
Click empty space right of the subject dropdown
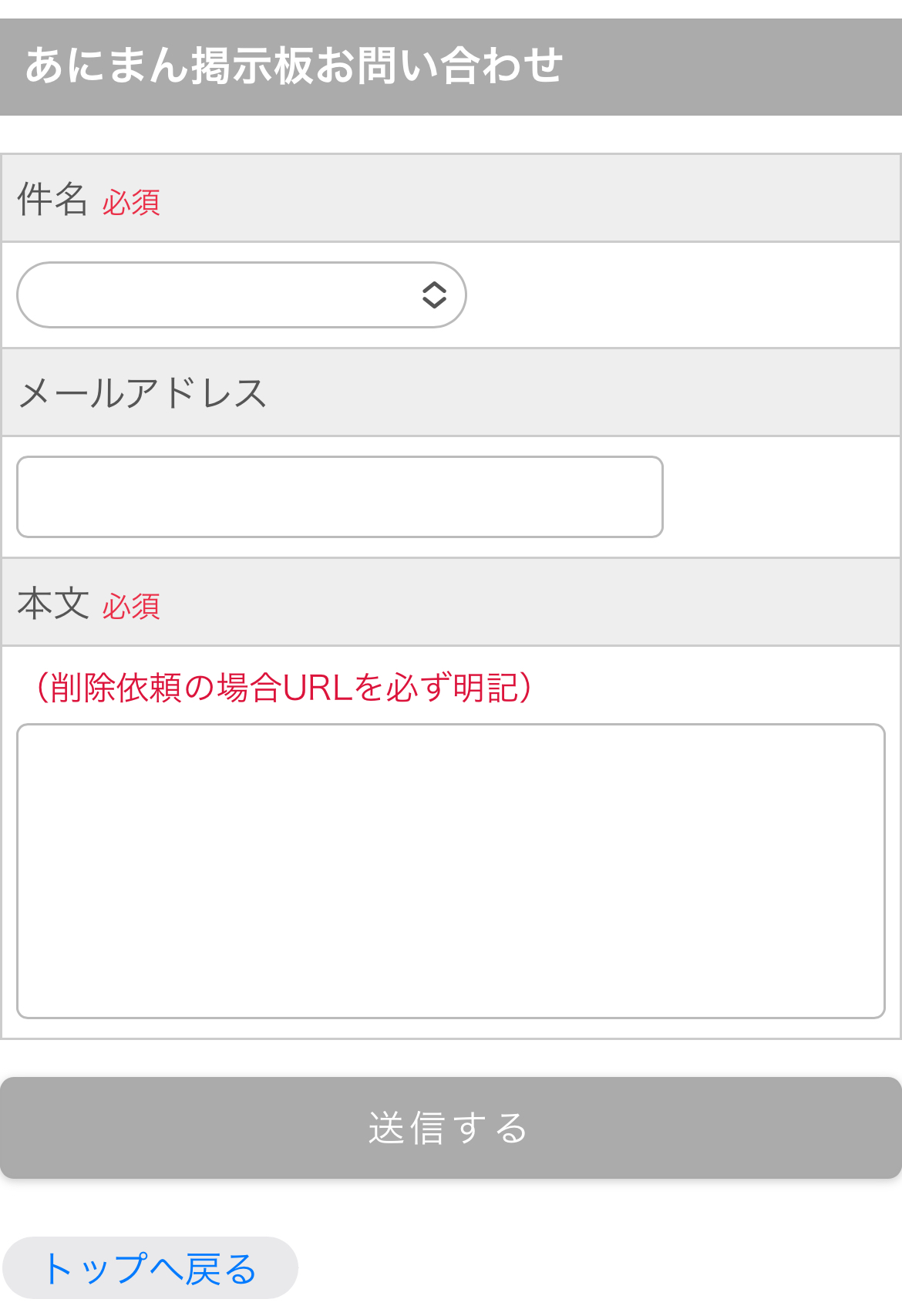tap(678, 295)
